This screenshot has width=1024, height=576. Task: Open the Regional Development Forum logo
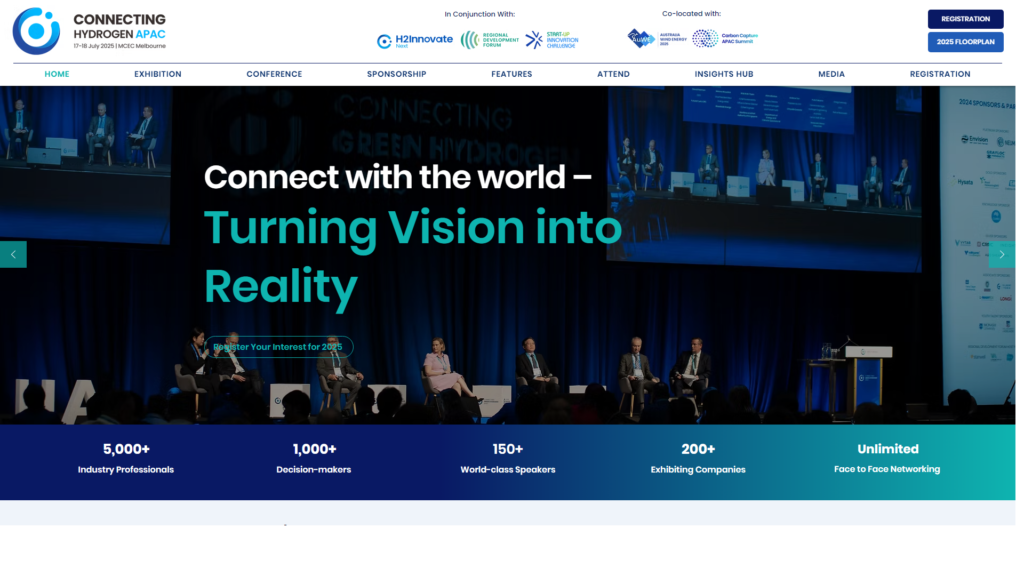(490, 40)
